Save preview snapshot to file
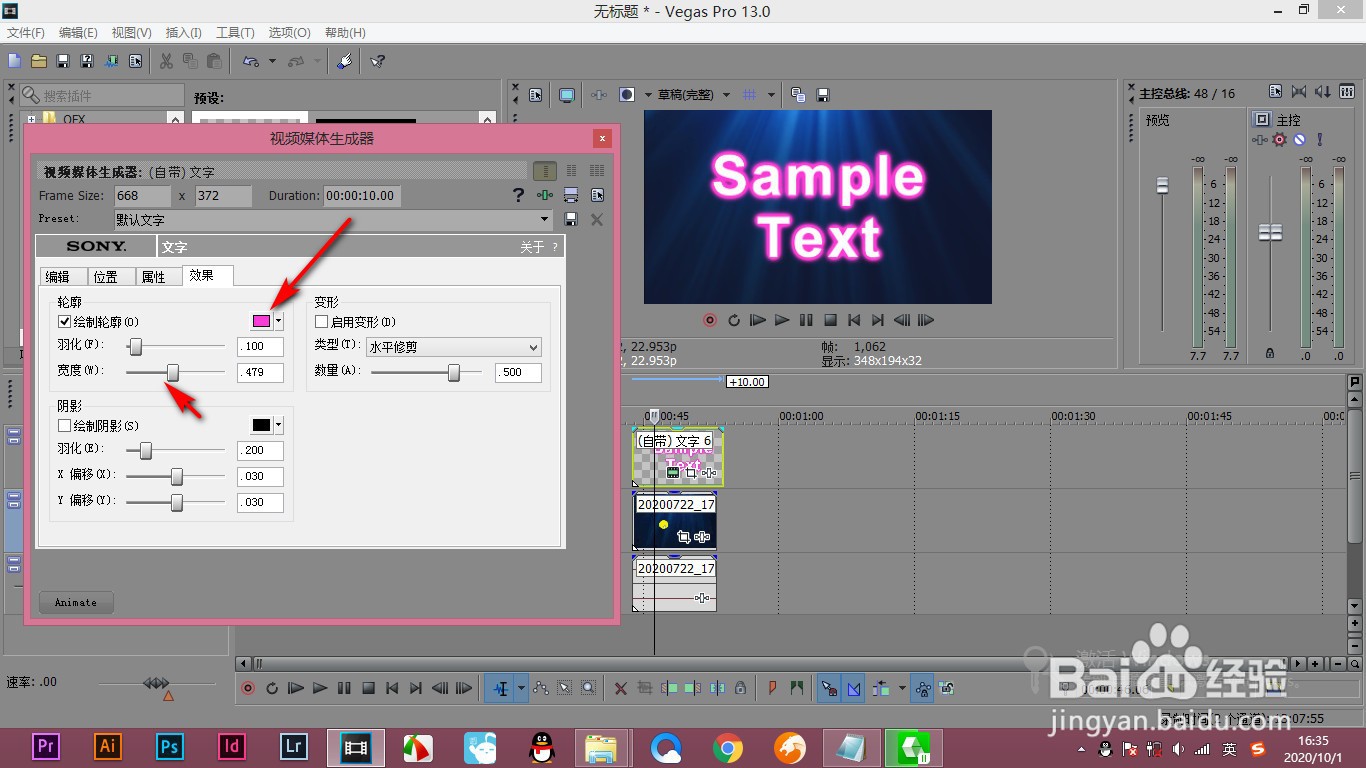Viewport: 1366px width, 768px height. [822, 95]
